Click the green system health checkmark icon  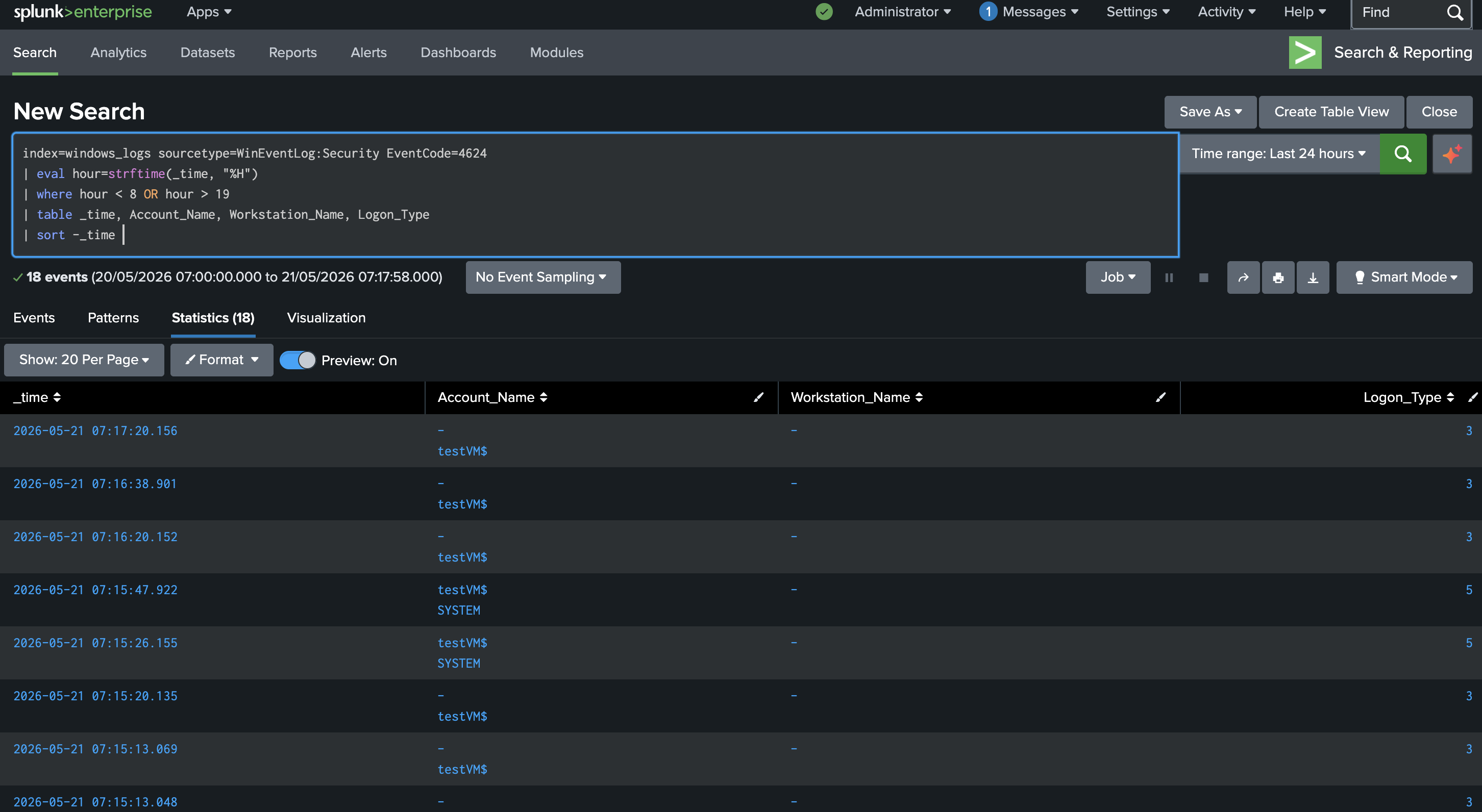click(x=824, y=12)
